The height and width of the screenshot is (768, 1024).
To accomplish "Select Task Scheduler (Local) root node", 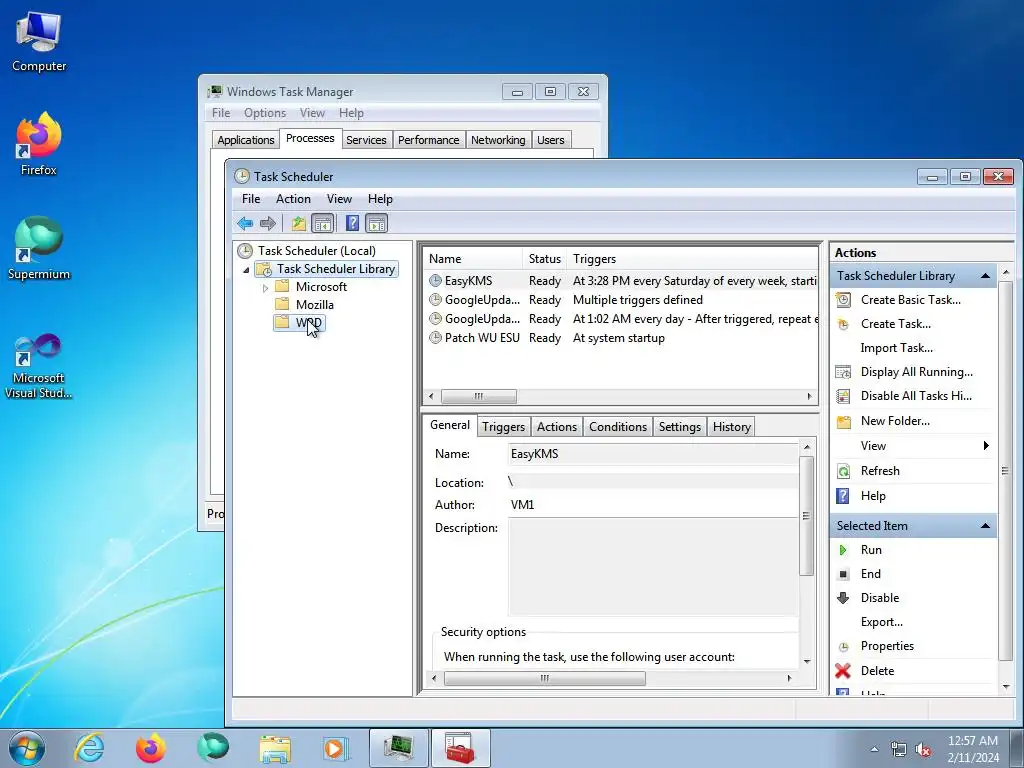I will tap(317, 251).
